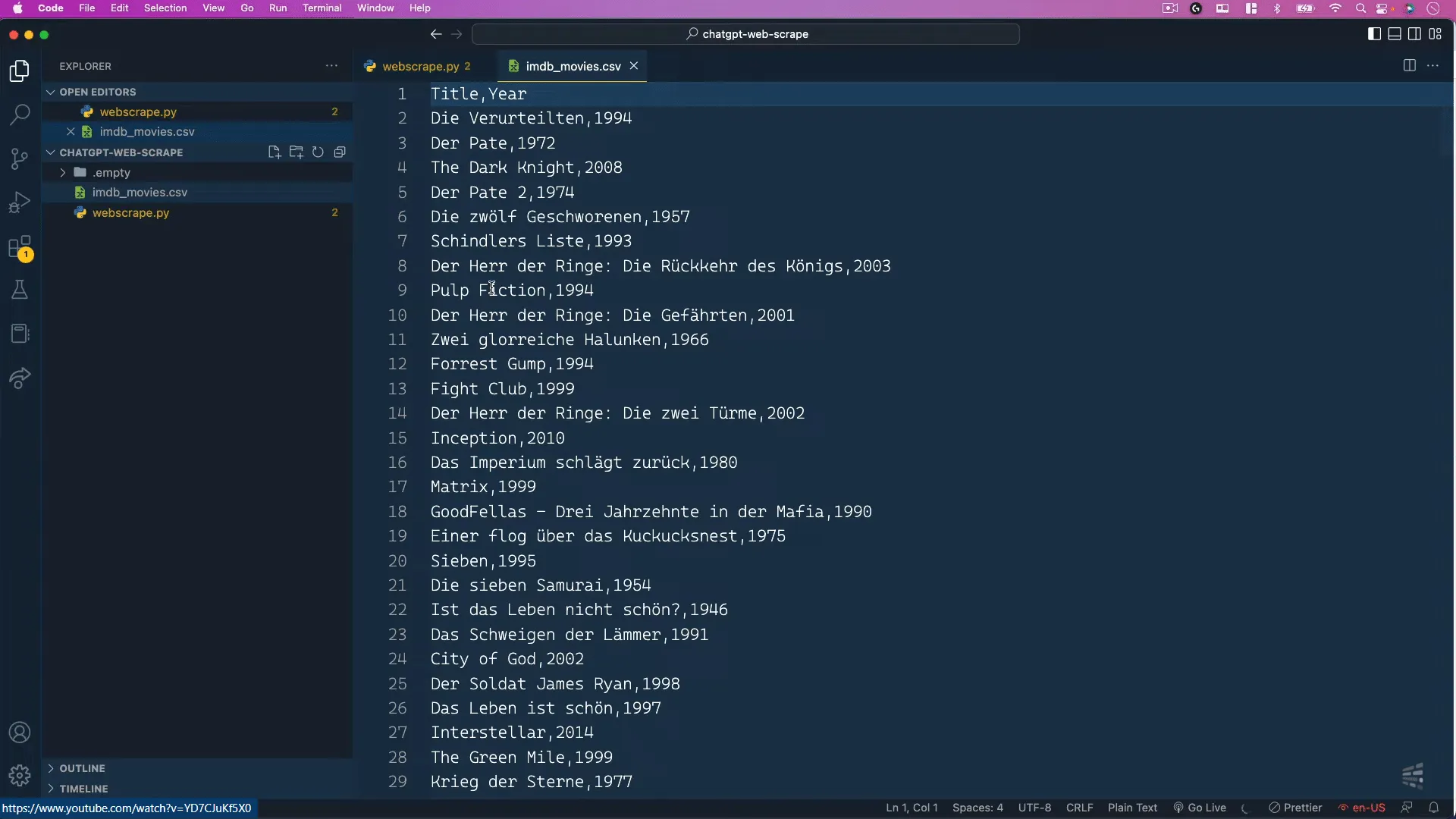Open the View menu
1456x819 pixels.
(x=214, y=8)
